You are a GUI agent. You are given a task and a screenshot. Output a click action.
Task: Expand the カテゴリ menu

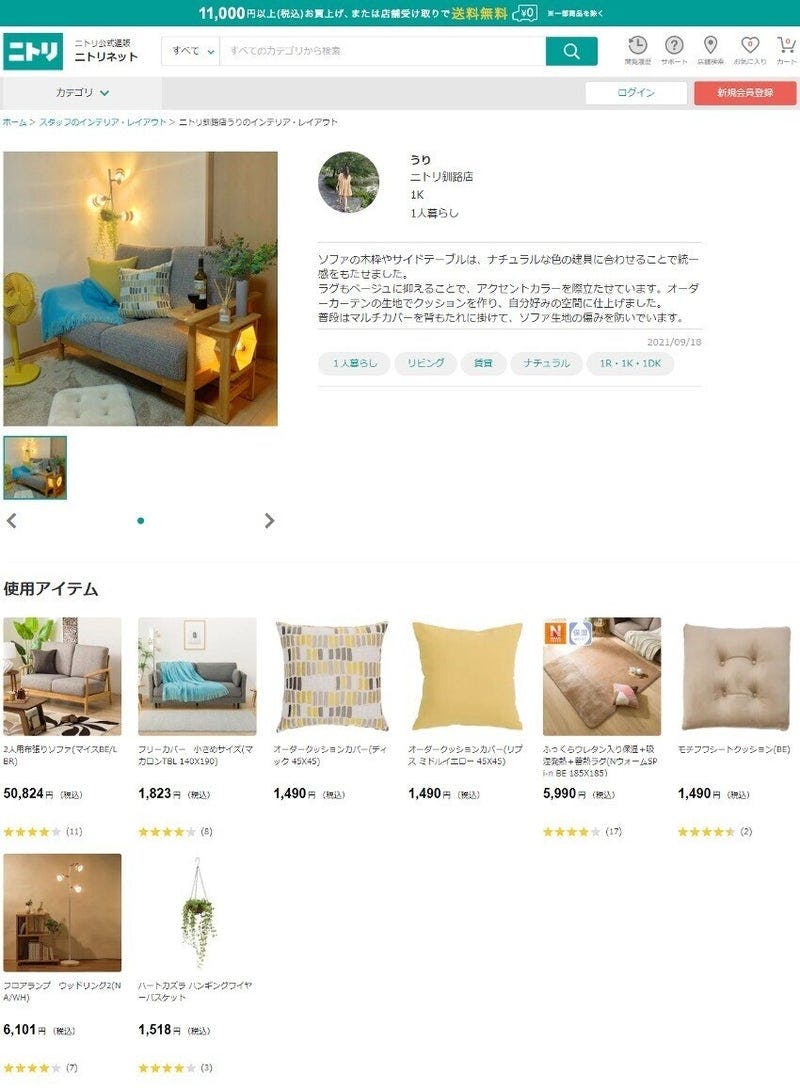[82, 92]
